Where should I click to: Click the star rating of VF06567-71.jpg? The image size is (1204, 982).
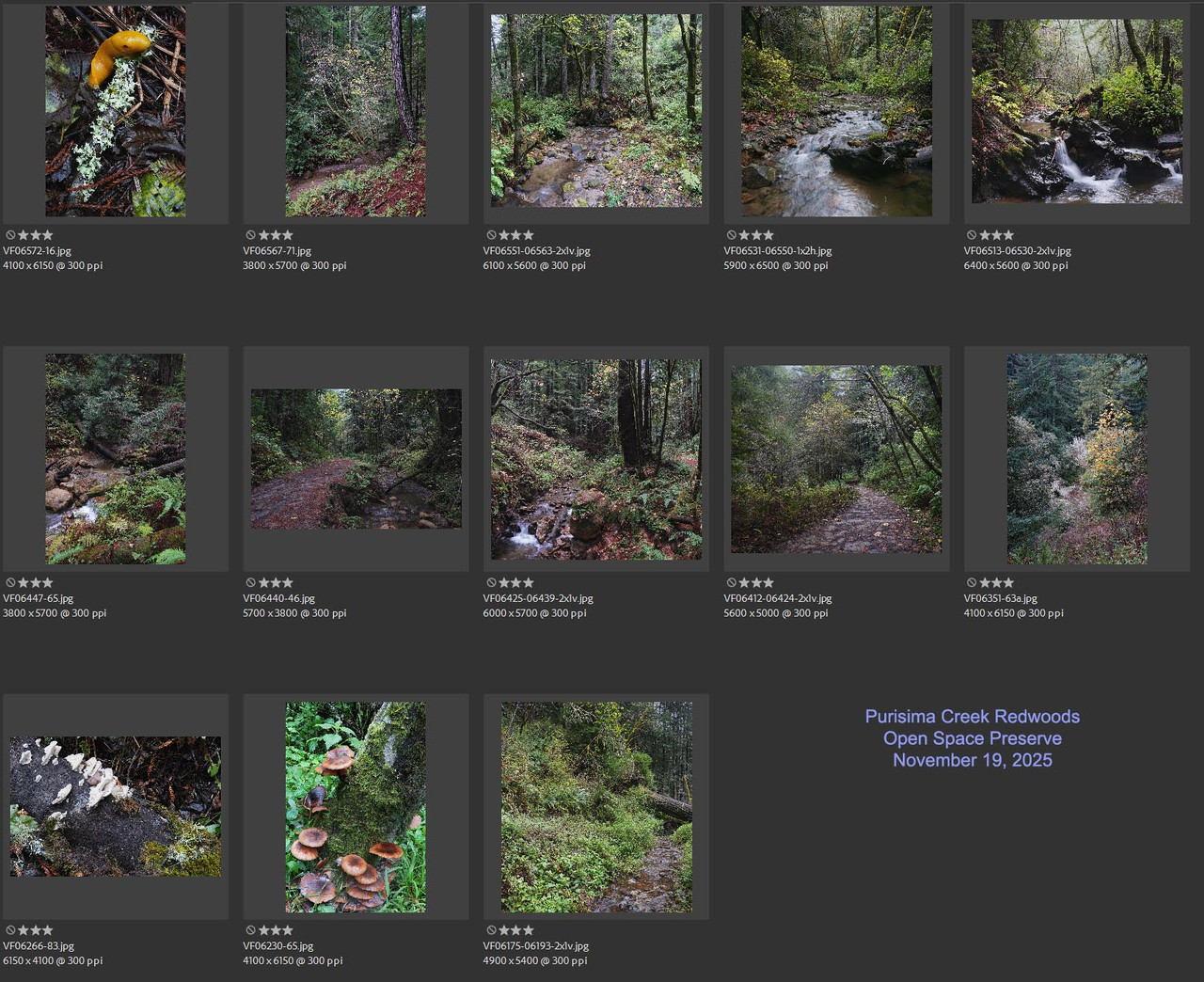pyautogui.click(x=276, y=235)
